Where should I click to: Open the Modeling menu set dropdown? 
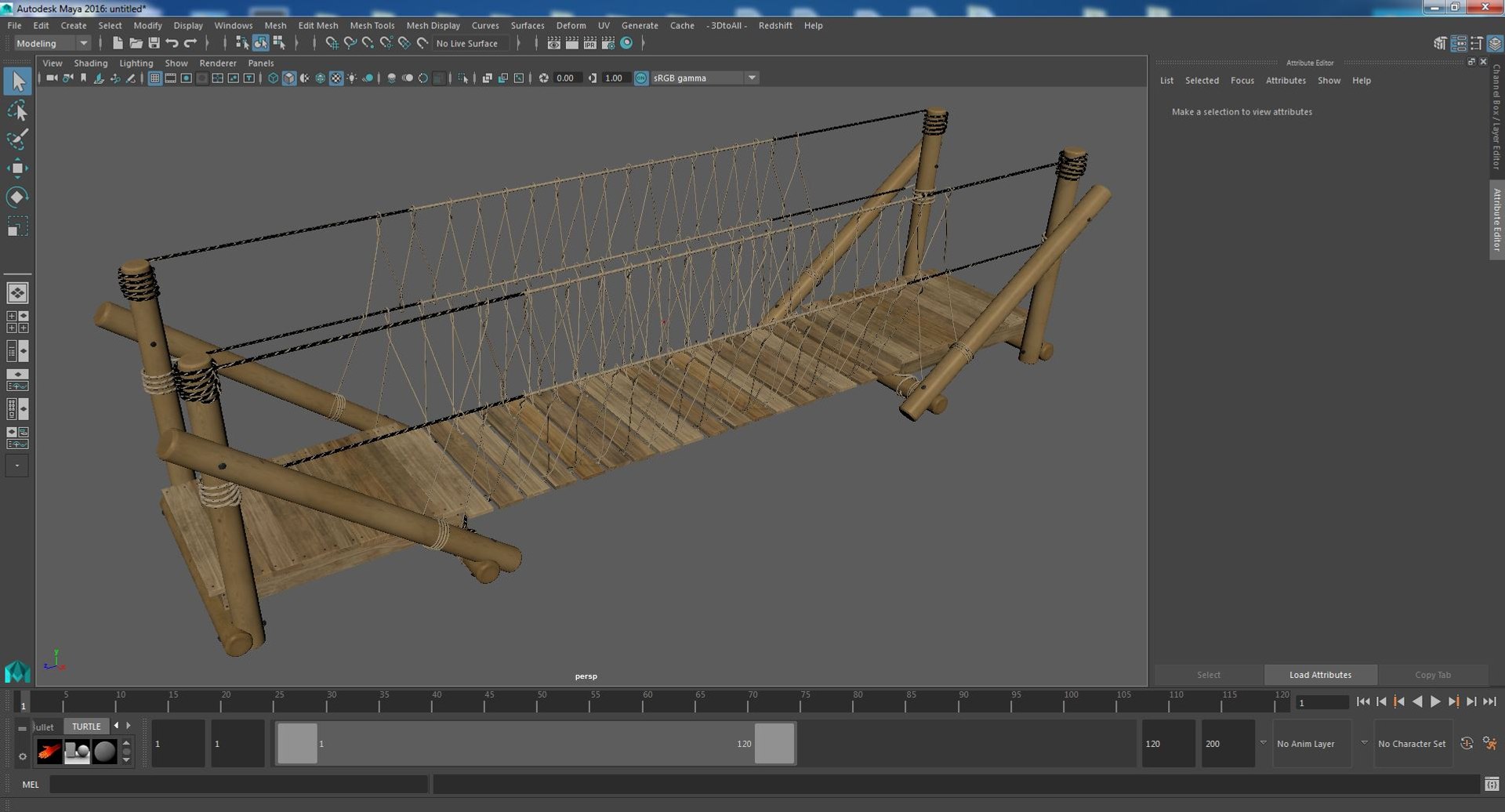[x=53, y=43]
